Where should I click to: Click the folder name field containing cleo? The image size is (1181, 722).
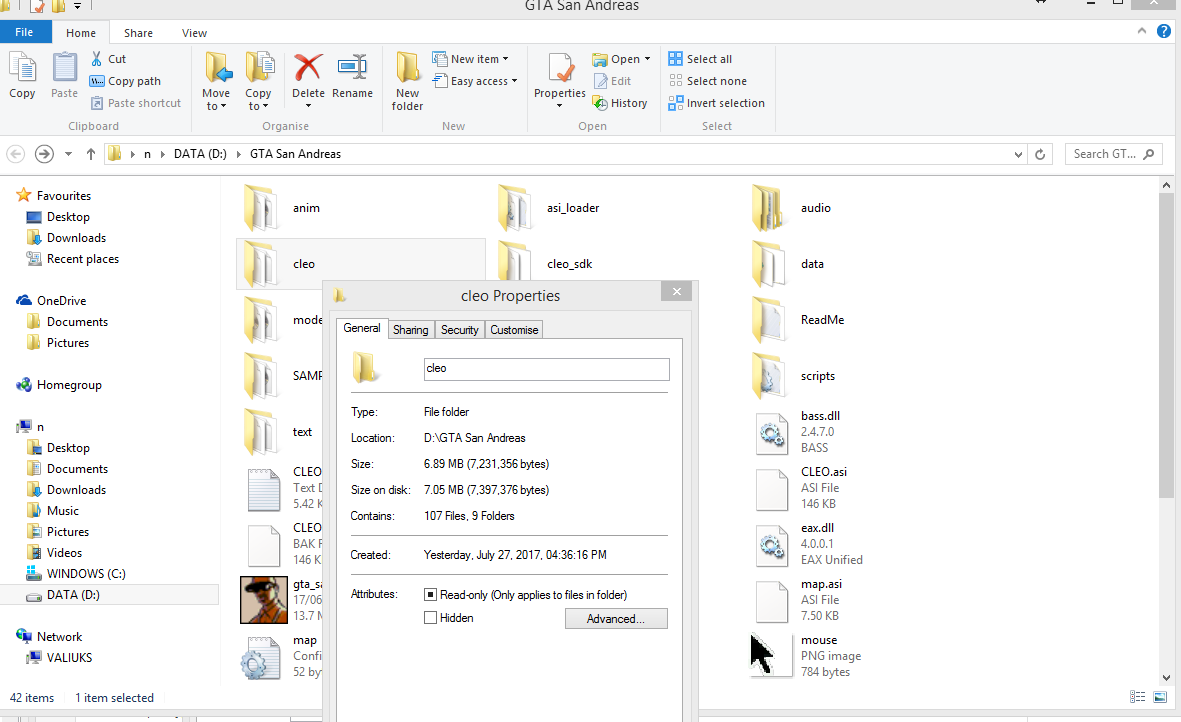click(547, 369)
